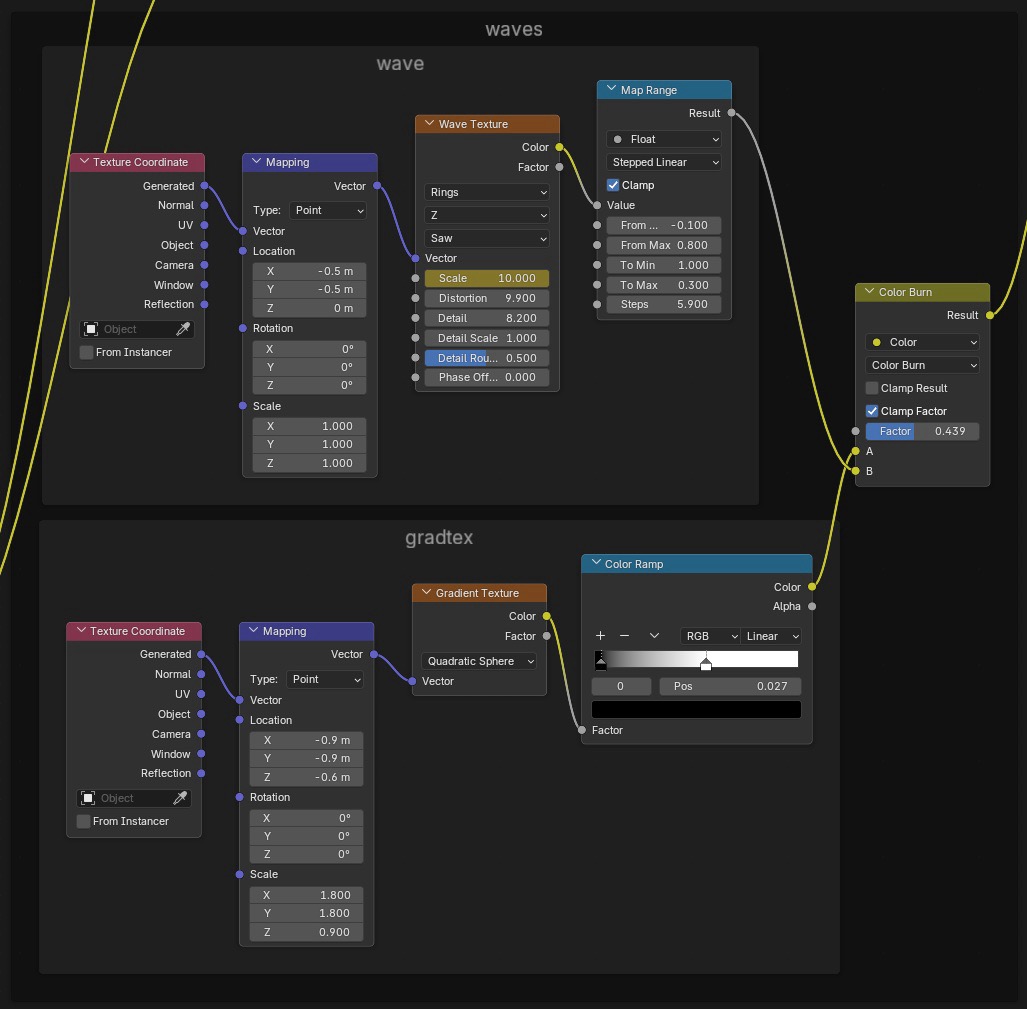Image resolution: width=1027 pixels, height=1009 pixels.
Task: Click the Steps field in Map Range
Action: point(663,304)
